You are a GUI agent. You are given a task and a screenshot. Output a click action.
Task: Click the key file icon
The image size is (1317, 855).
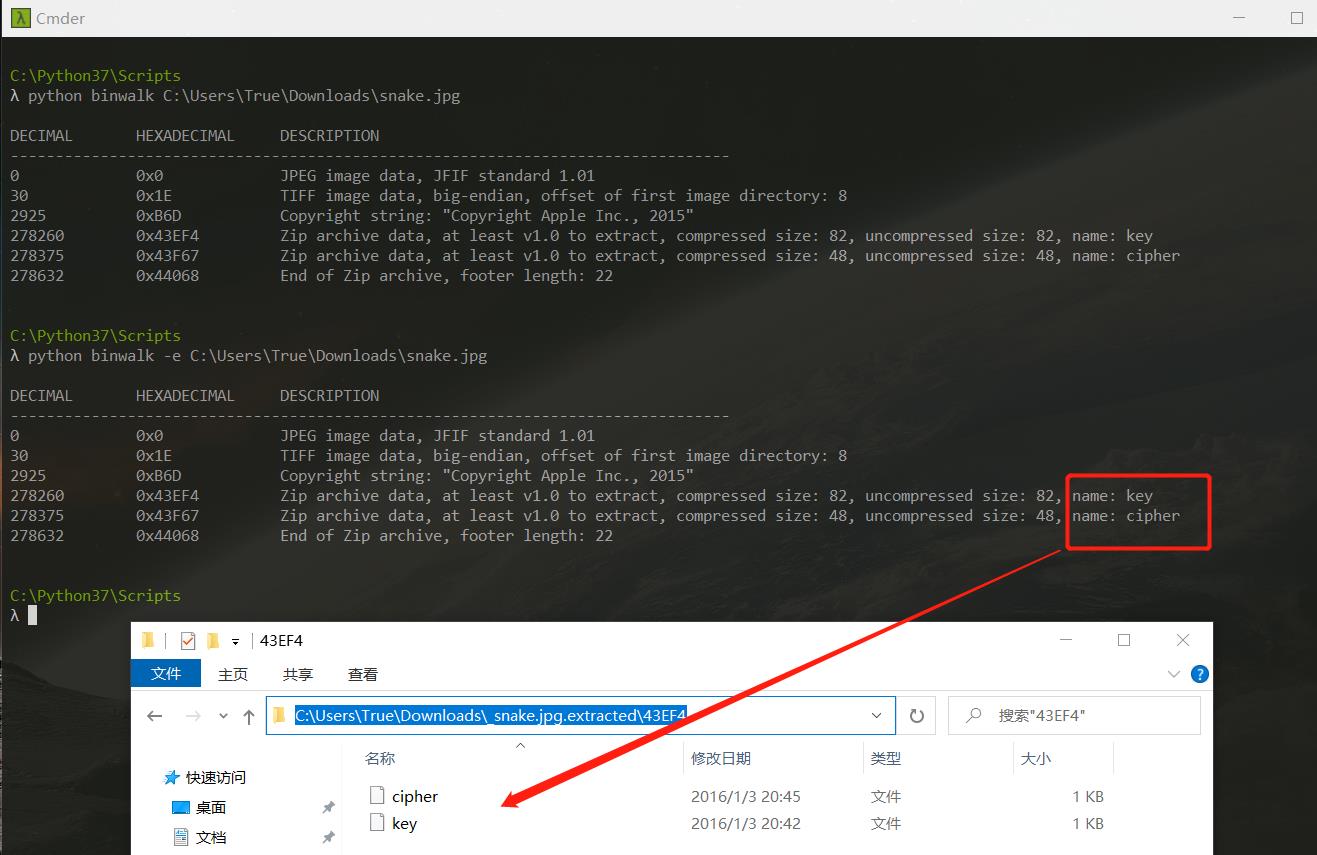point(377,823)
